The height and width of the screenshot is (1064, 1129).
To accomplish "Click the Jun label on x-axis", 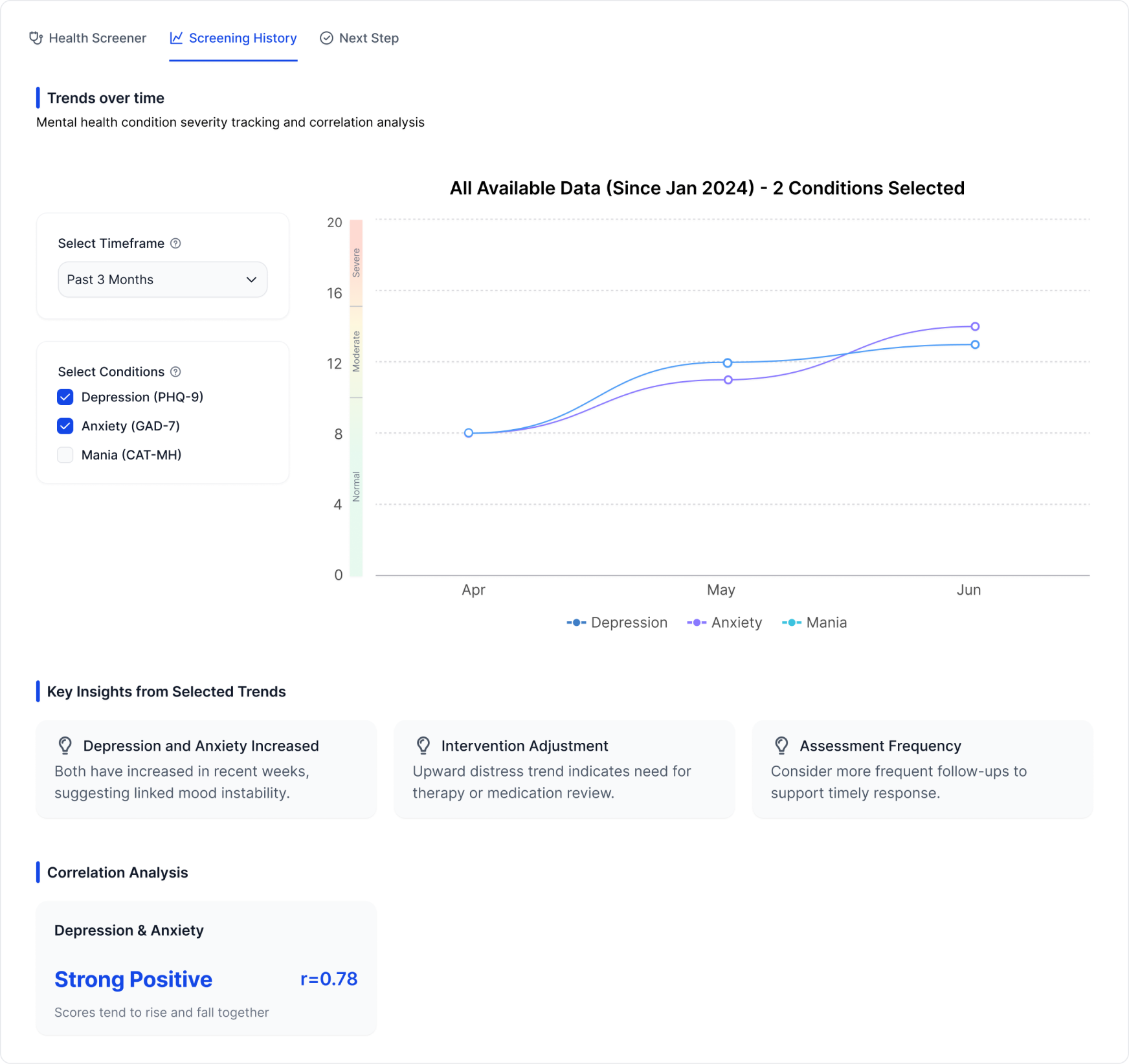I will pos(968,590).
